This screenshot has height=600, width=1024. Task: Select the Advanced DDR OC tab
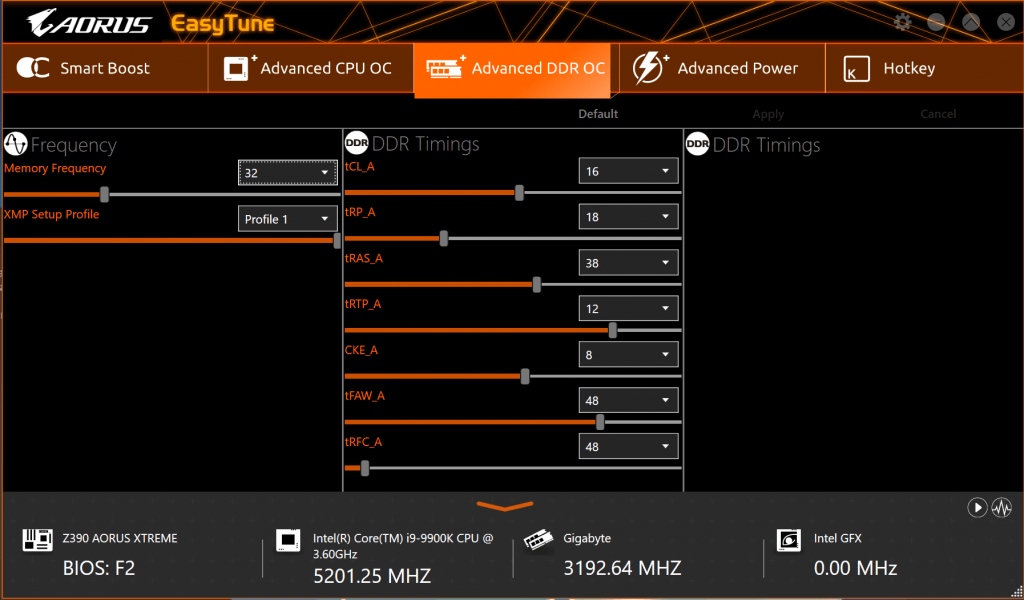513,70
